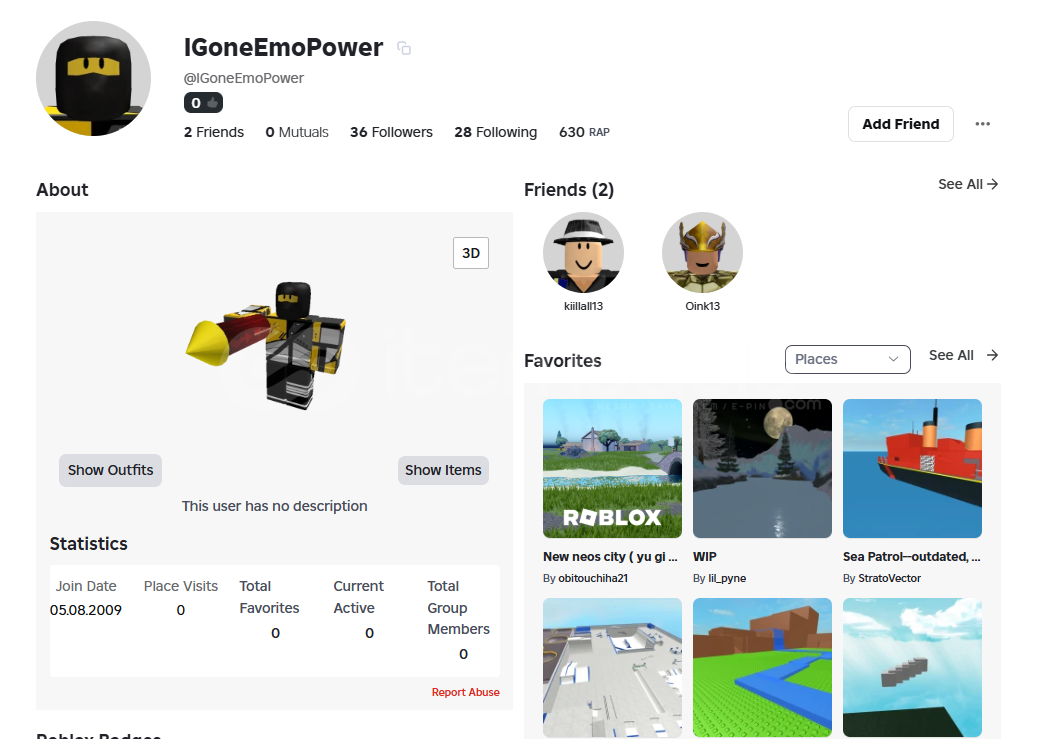The width and height of the screenshot is (1039, 739).
Task: Open the green baseplate river place thumbnail
Action: tap(762, 667)
